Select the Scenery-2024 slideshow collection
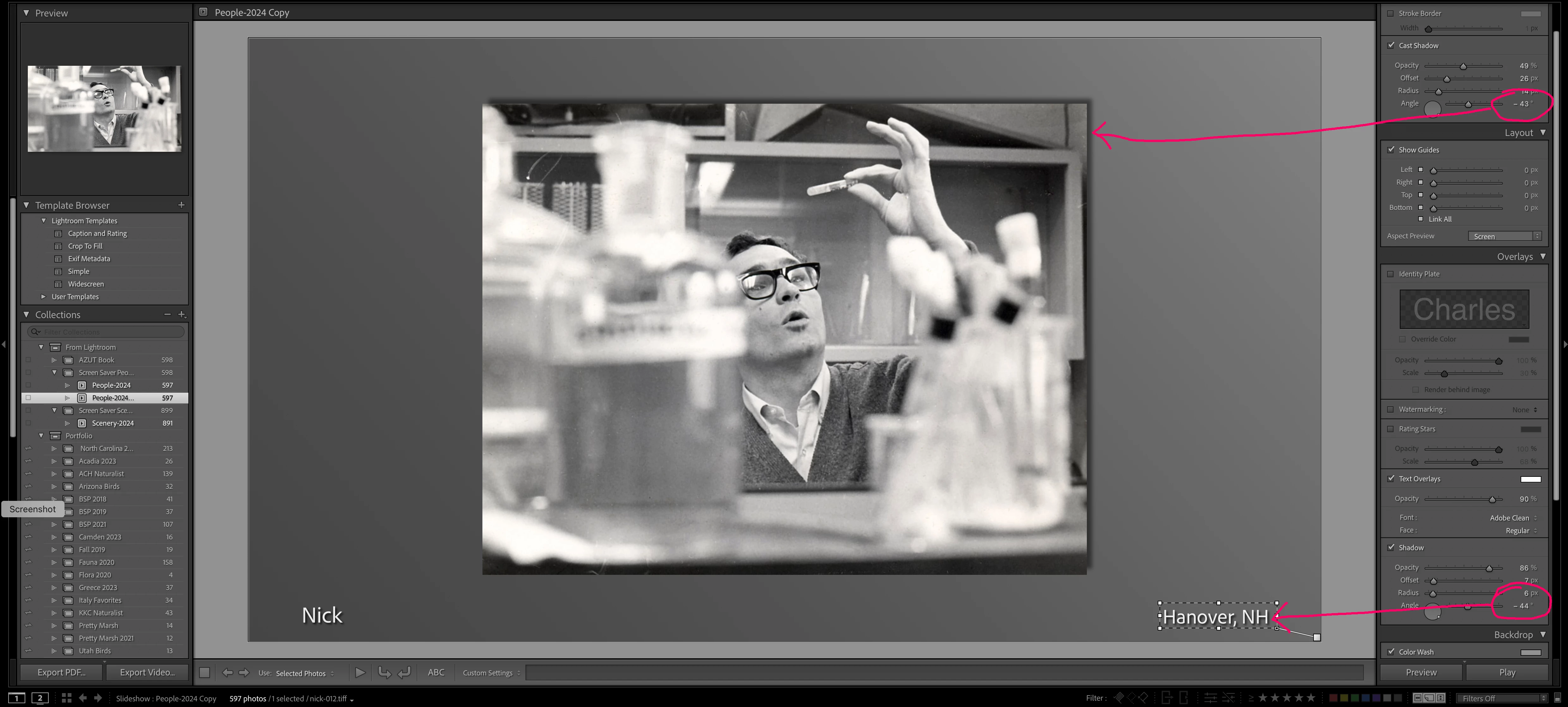The width and height of the screenshot is (1568, 707). click(113, 423)
